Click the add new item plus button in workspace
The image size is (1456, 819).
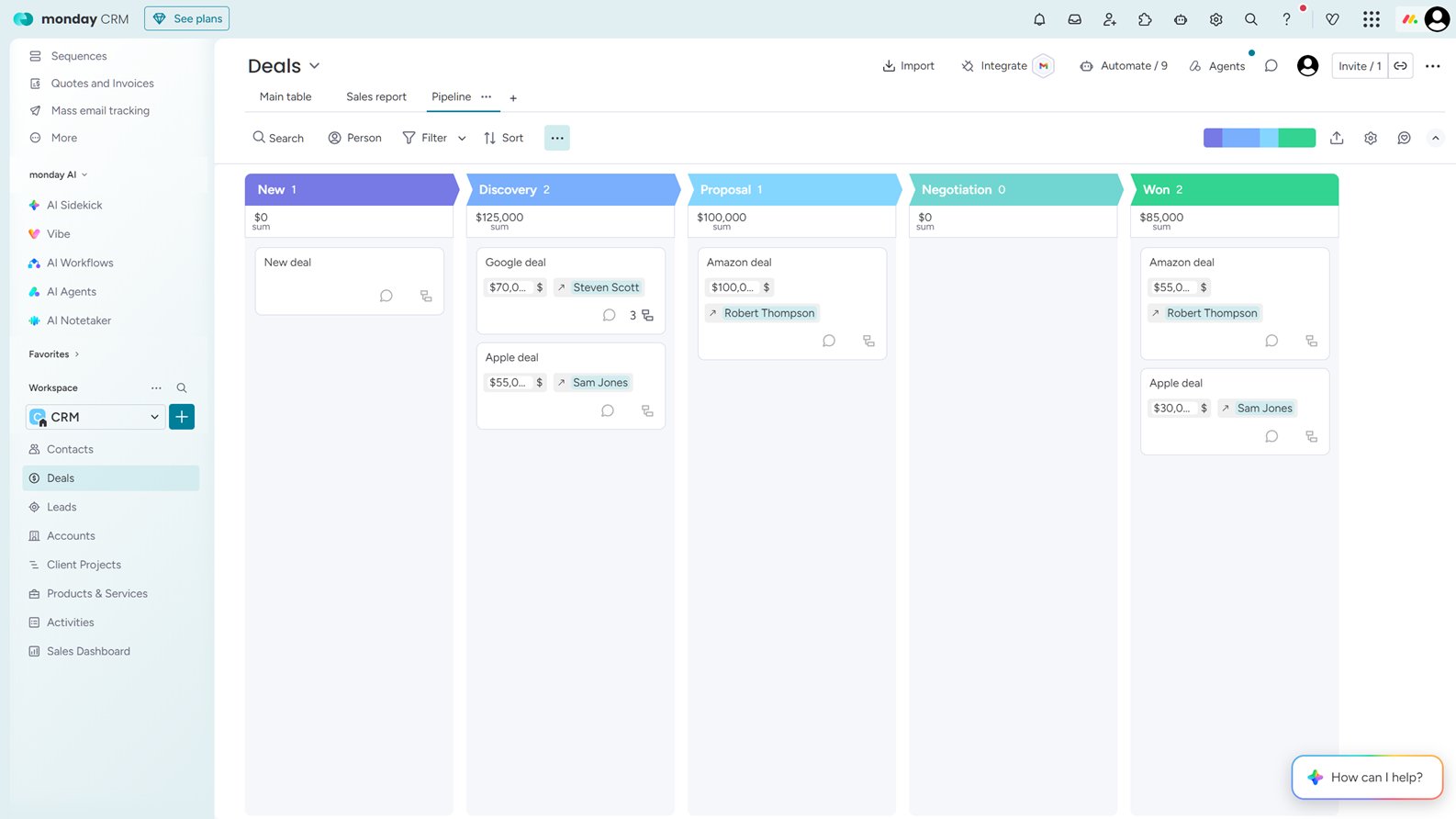point(182,417)
